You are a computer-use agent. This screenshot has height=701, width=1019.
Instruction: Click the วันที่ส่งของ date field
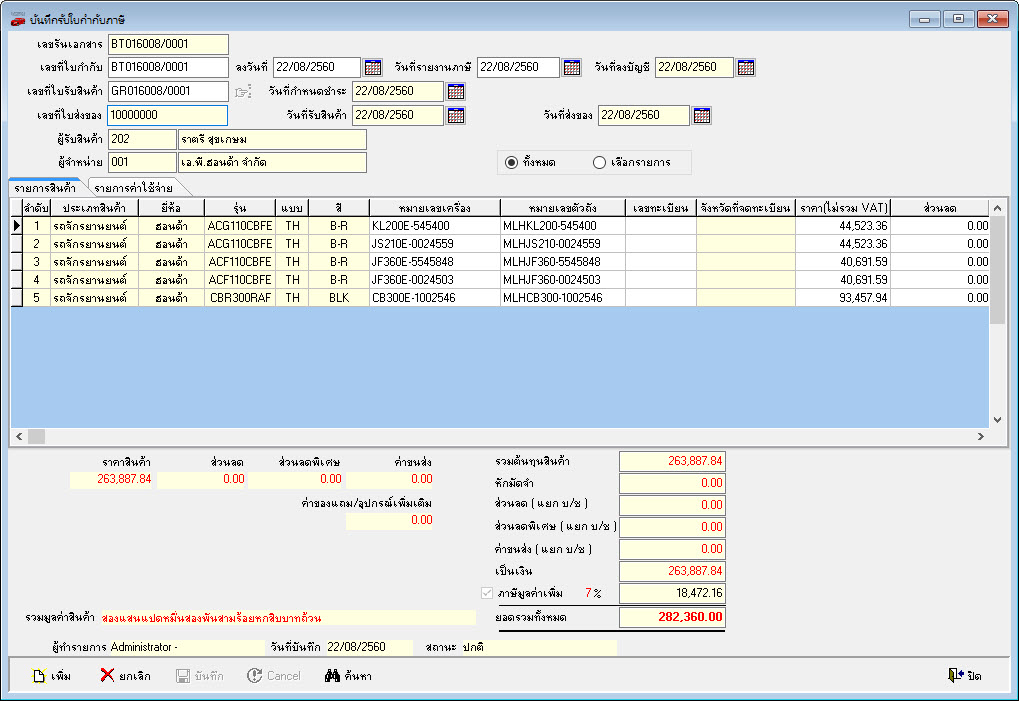tap(643, 115)
